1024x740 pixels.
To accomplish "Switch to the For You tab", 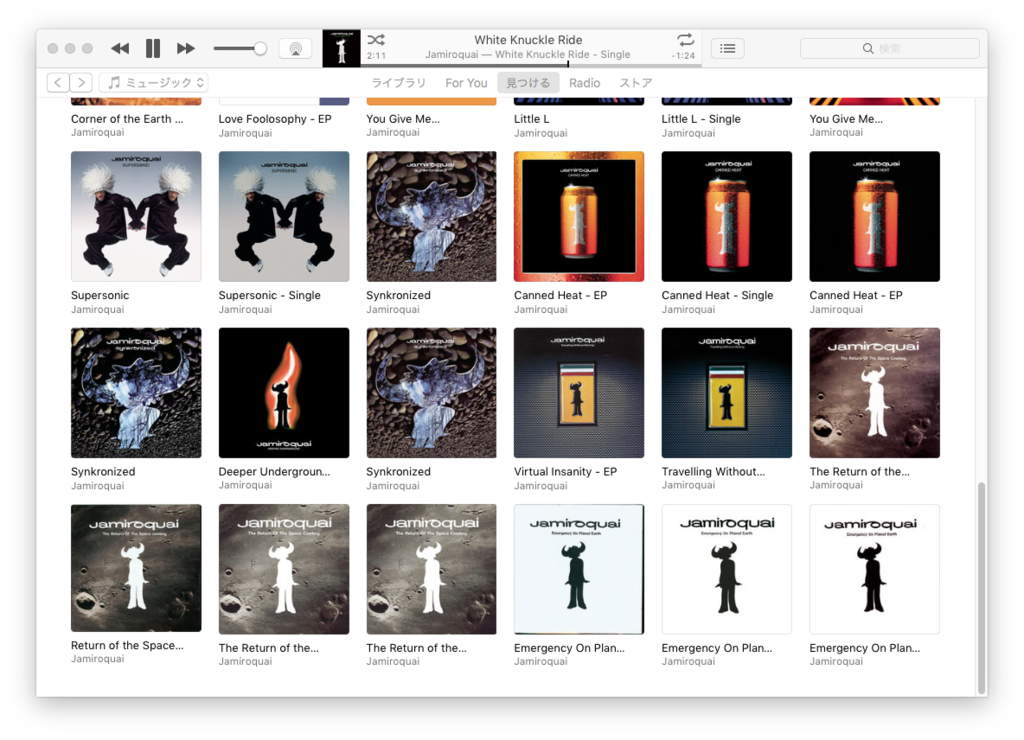I will (x=466, y=83).
